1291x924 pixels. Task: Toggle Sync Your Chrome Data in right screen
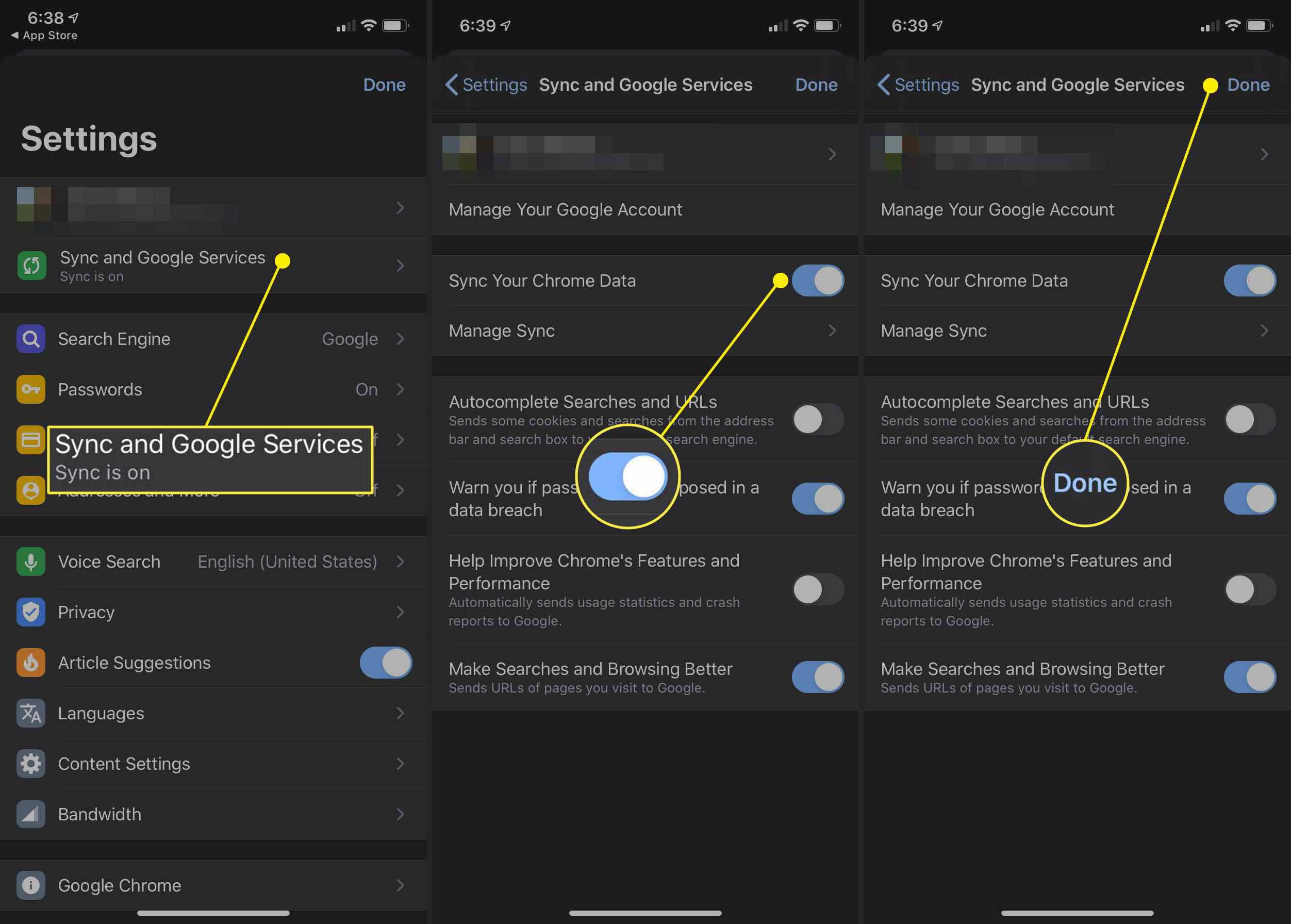1250,280
